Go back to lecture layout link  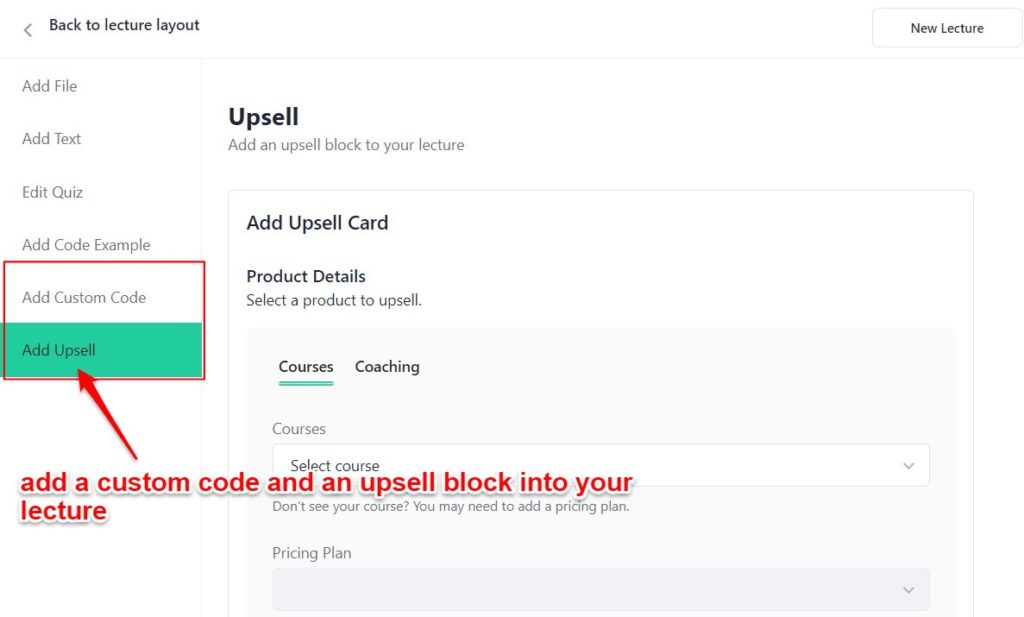coord(124,25)
